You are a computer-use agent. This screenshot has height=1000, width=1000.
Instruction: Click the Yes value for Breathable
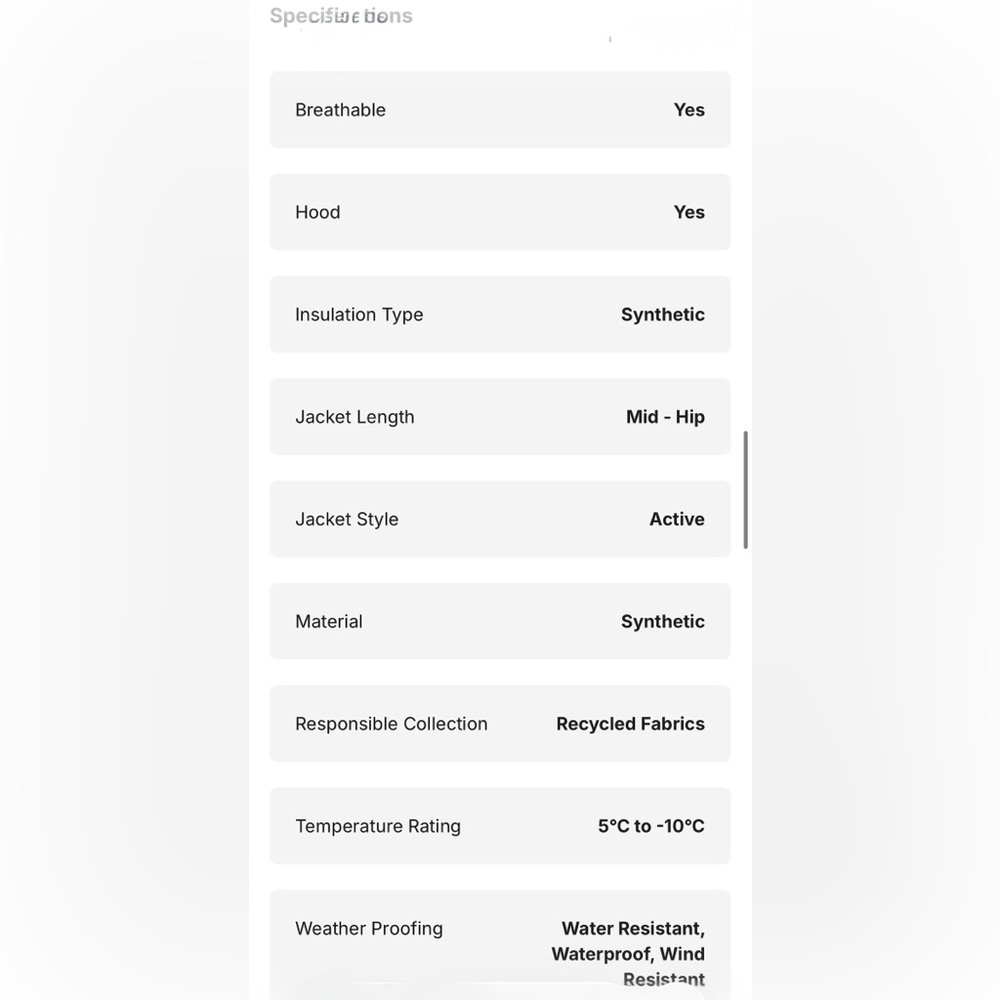click(689, 110)
